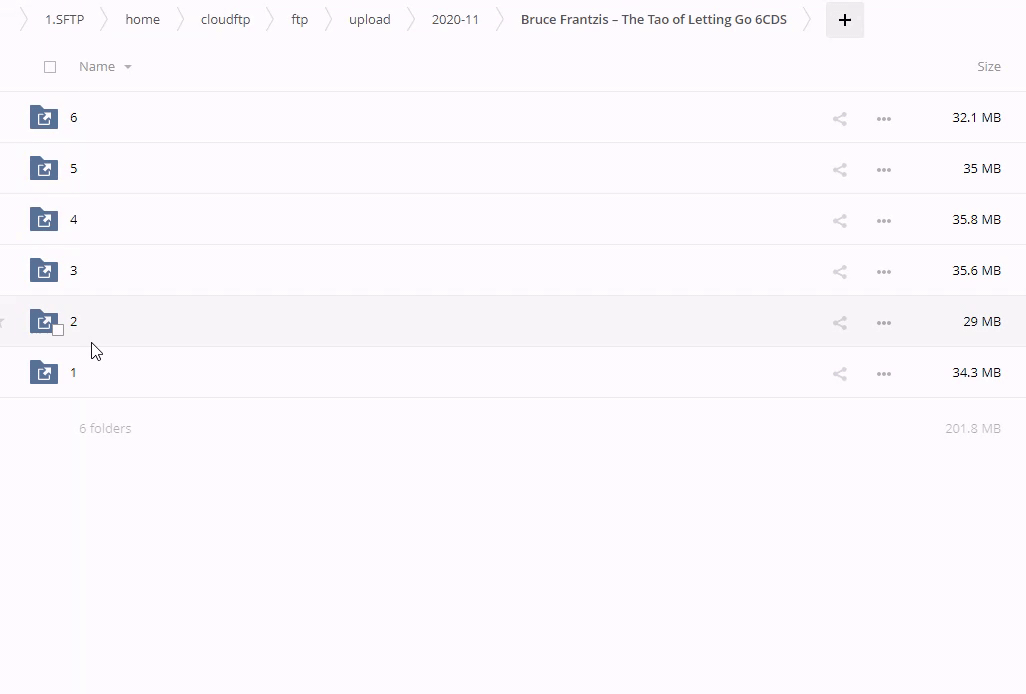Open the more-options menu for folder 5
Viewport: 1026px width, 694px height.
tap(883, 170)
